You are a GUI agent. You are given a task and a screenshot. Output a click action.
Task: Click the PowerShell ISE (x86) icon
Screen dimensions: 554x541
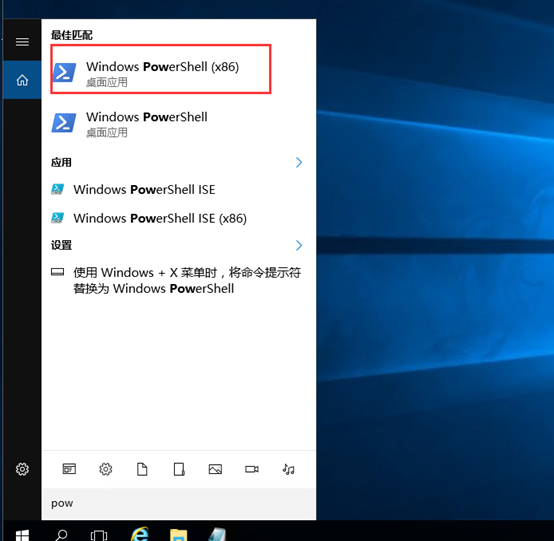pyautogui.click(x=58, y=218)
